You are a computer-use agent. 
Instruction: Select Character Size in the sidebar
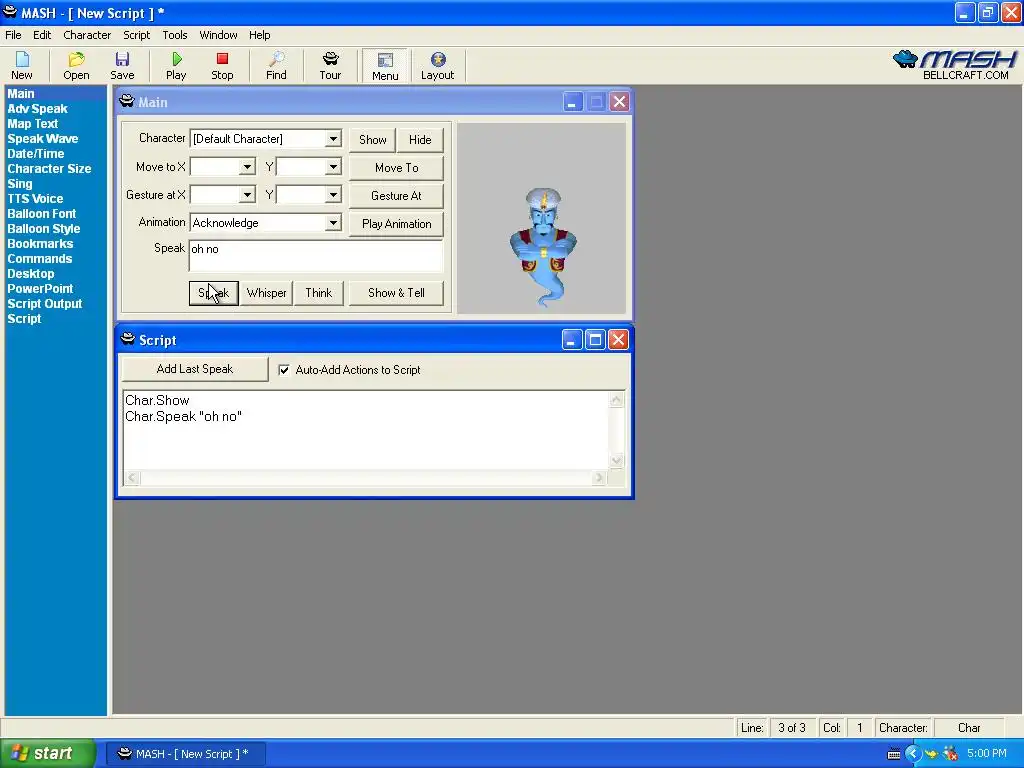(x=49, y=169)
